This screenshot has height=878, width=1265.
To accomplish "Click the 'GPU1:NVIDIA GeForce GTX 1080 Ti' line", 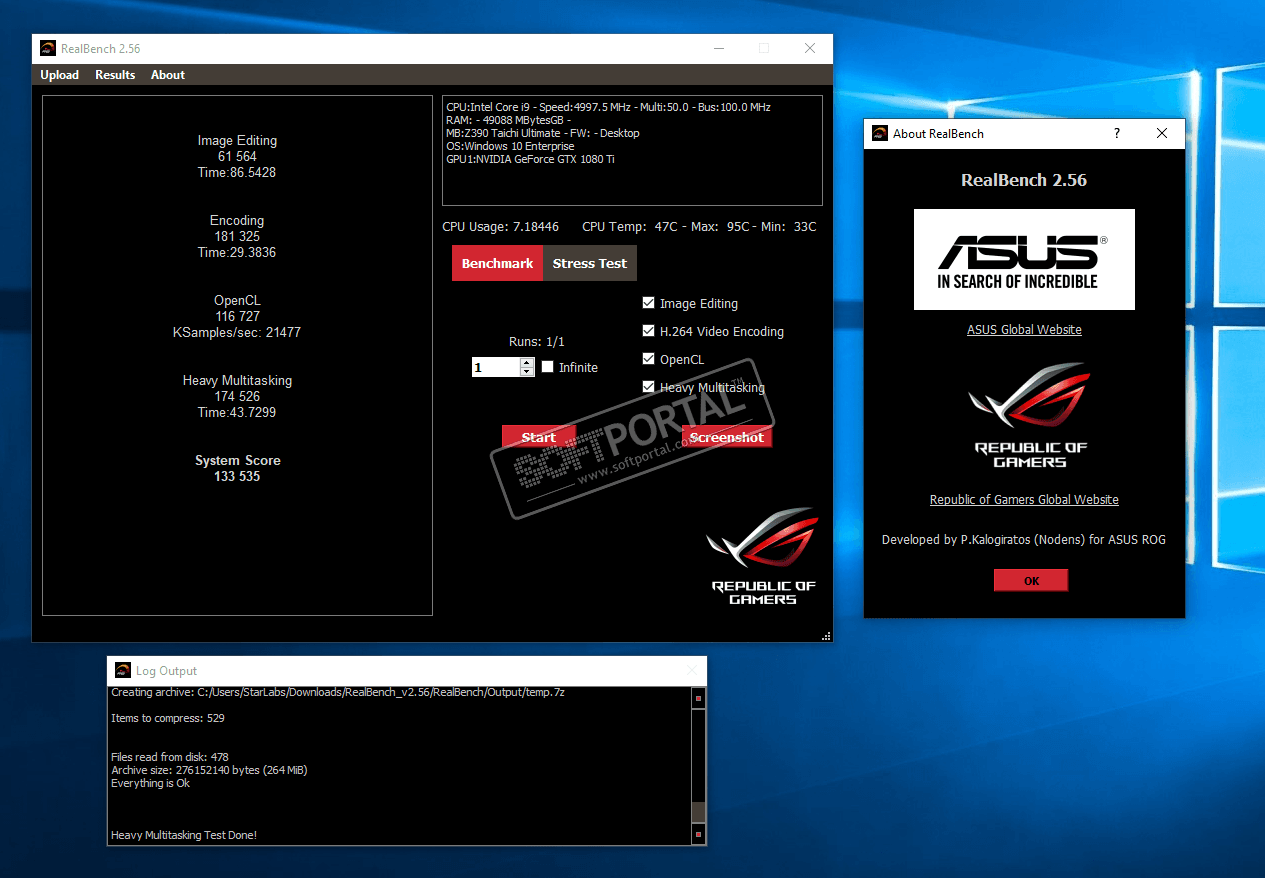I will [x=530, y=159].
